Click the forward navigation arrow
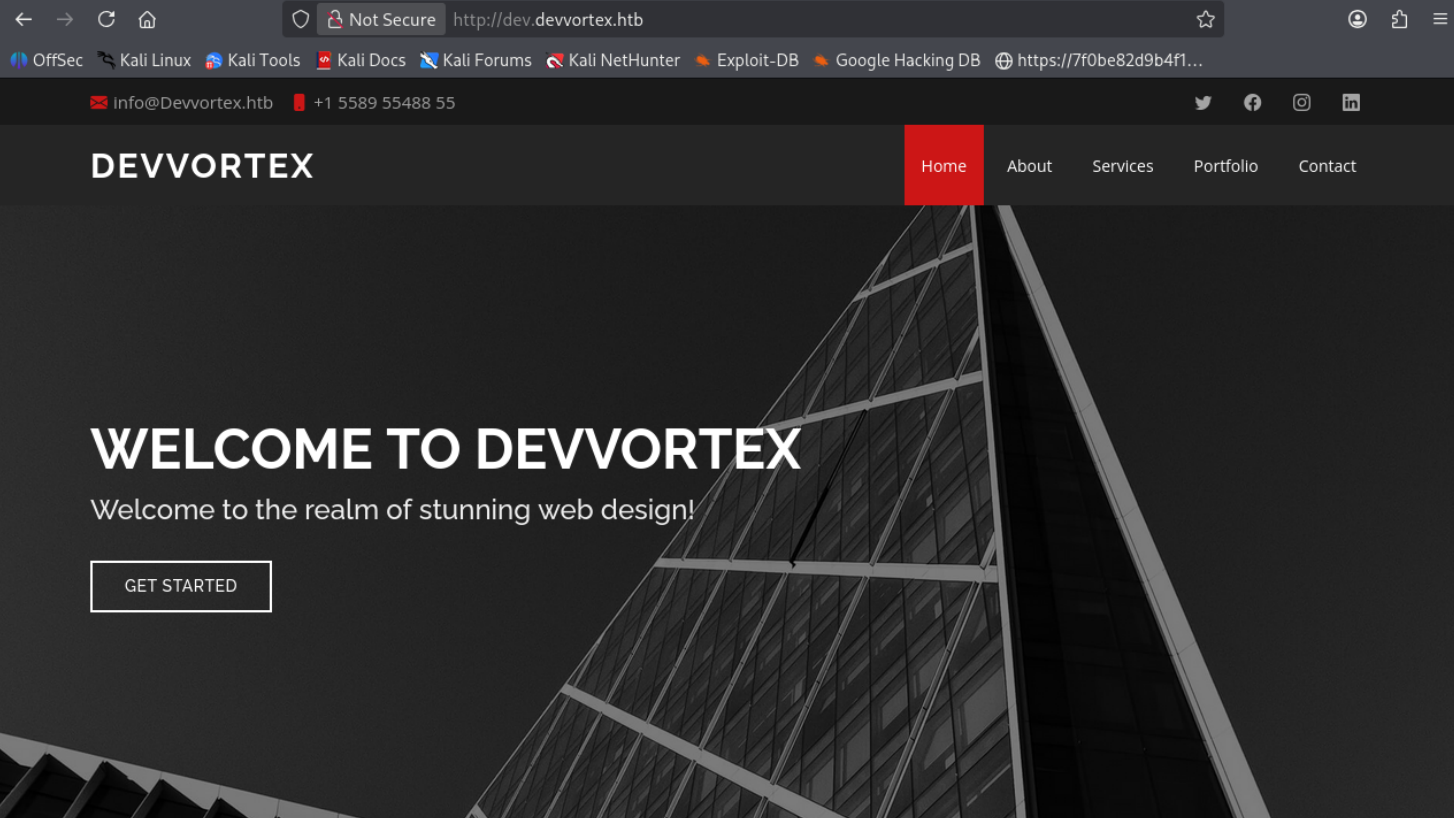The height and width of the screenshot is (818, 1454). tap(65, 19)
